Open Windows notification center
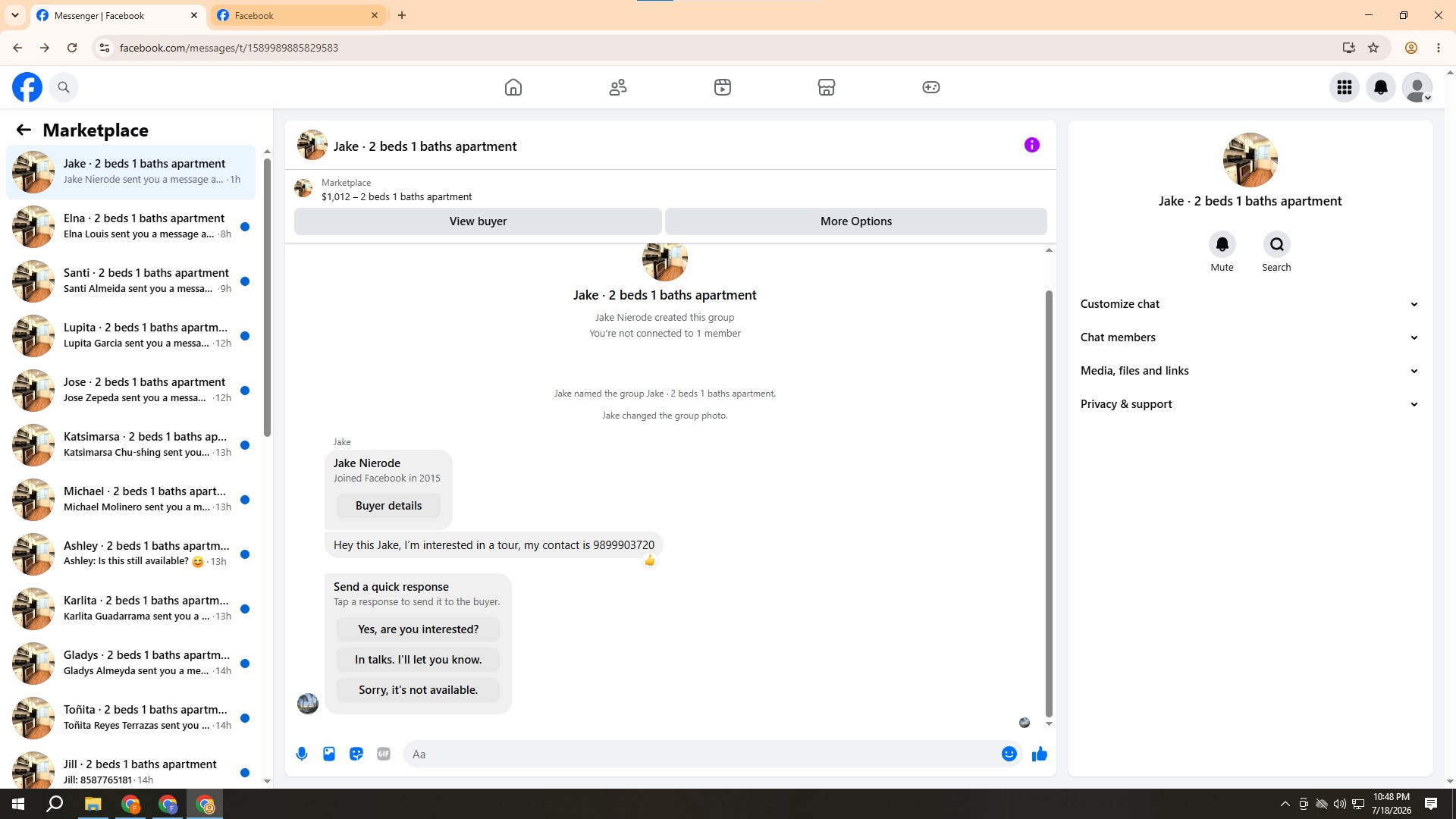 pos(1431,804)
